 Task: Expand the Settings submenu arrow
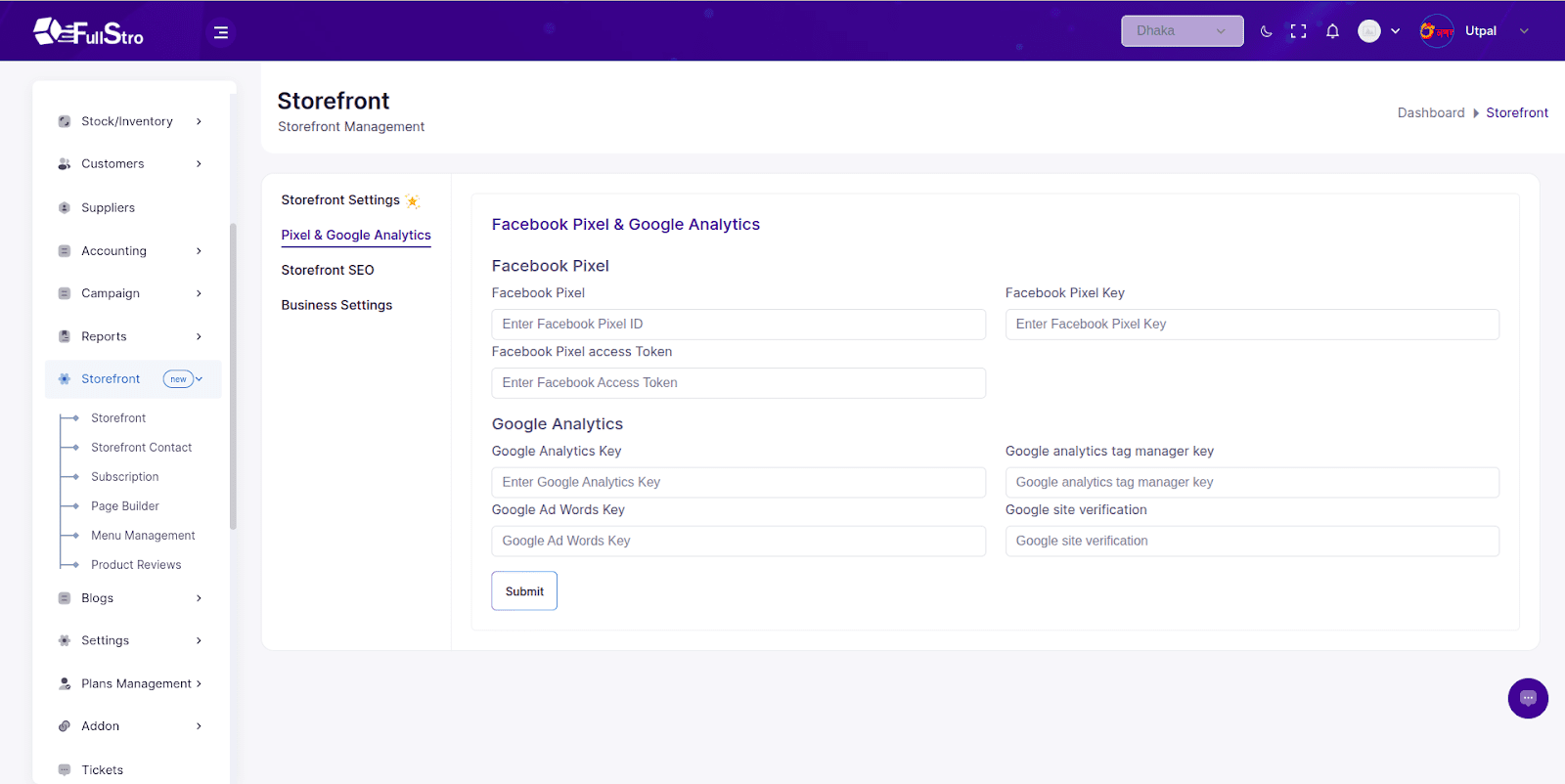point(199,640)
